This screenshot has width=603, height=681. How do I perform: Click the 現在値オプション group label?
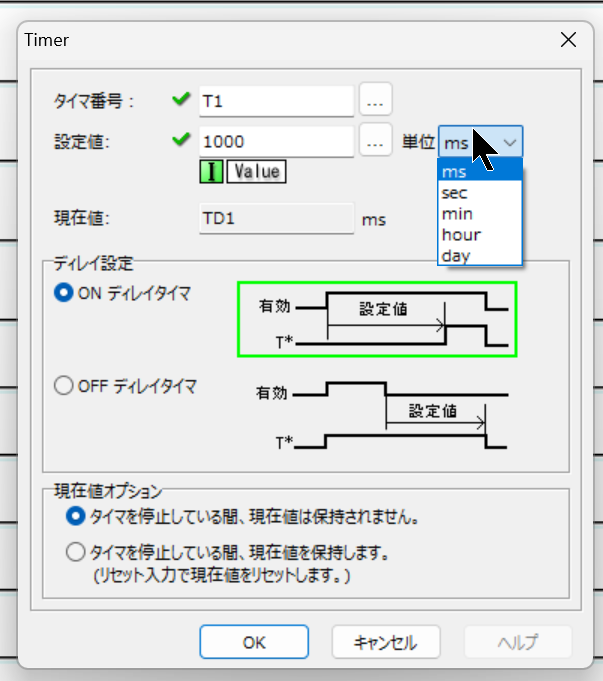108,491
